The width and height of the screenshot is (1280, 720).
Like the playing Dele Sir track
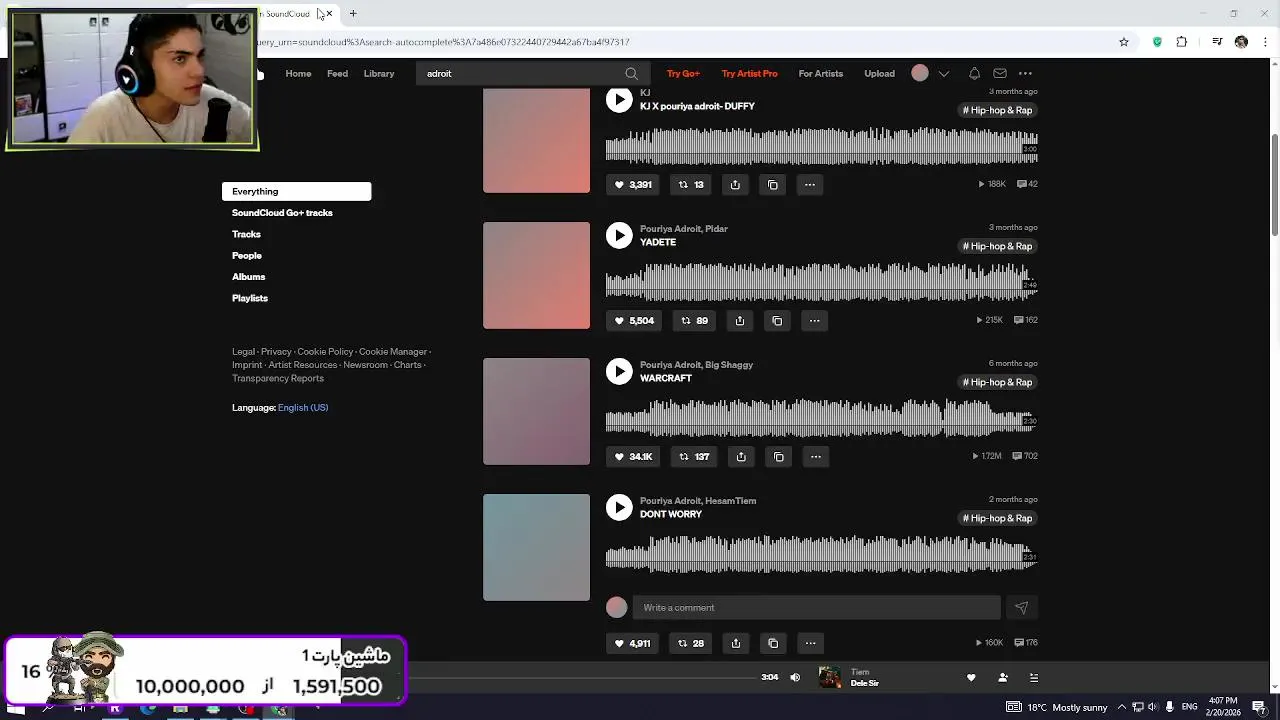pyautogui.click(x=971, y=677)
